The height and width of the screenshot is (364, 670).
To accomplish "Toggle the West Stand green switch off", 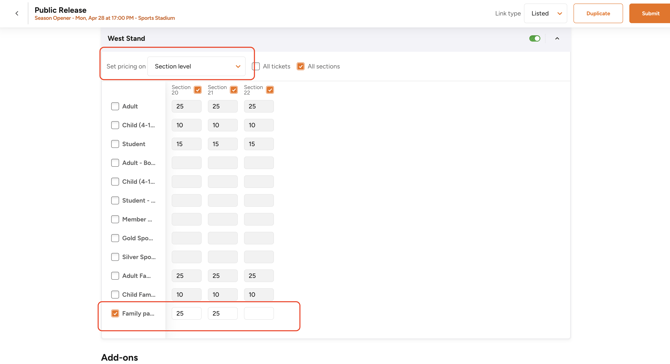I will click(x=535, y=38).
